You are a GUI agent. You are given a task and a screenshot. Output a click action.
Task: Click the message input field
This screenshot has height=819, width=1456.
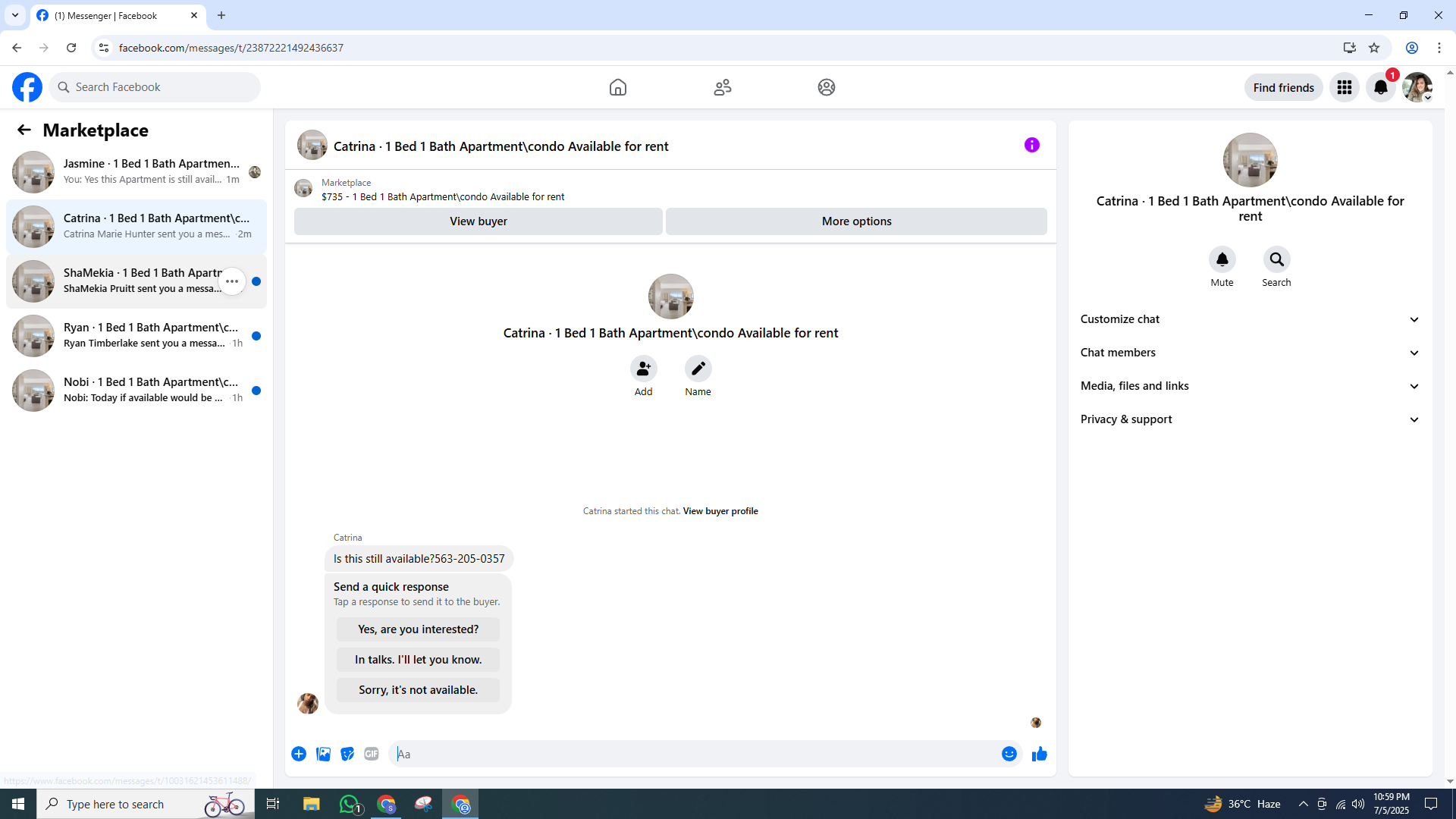click(x=694, y=754)
